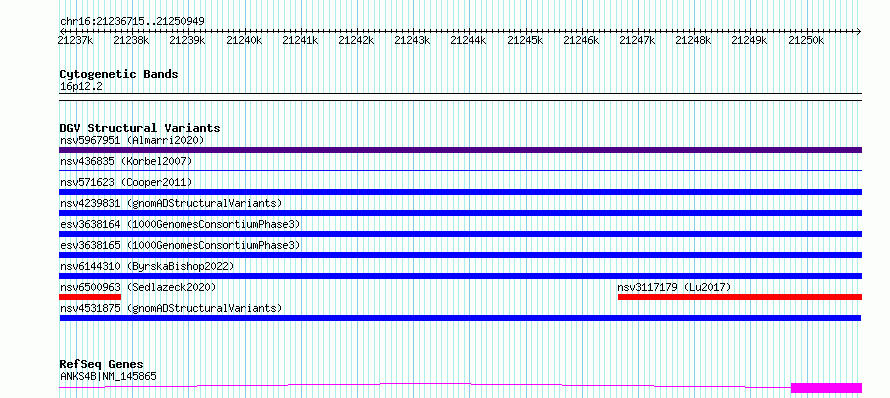
Task: Click the thin blue nsv436835 variant line
Action: (x=460, y=170)
